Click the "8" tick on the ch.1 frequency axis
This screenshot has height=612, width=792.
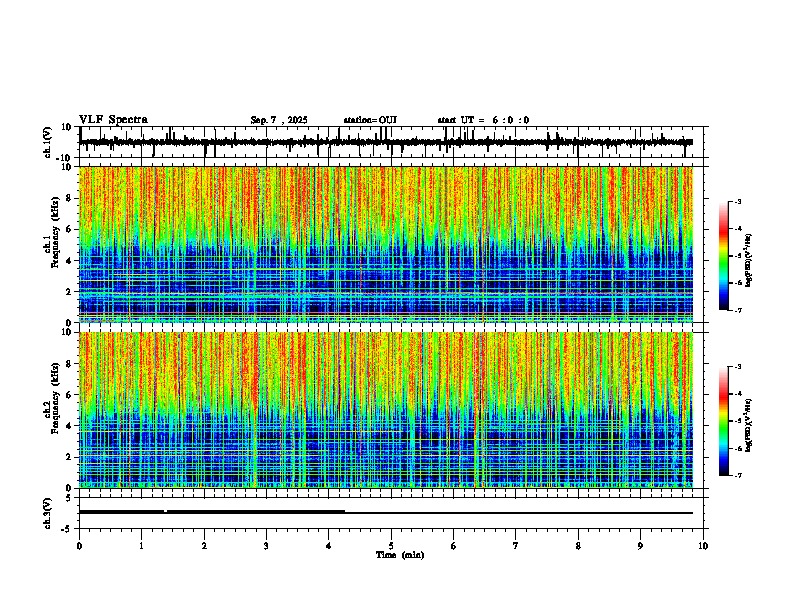tap(70, 198)
